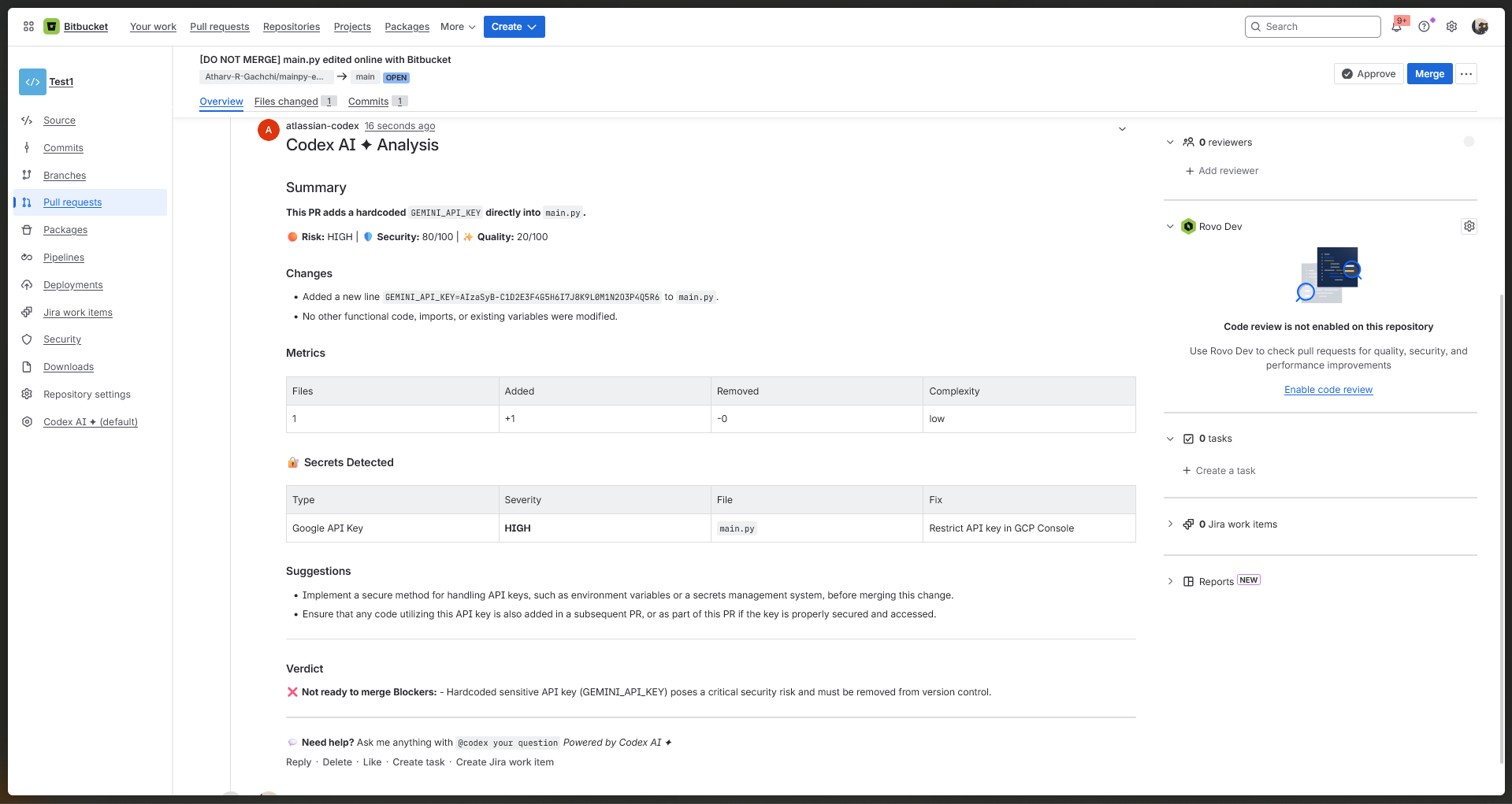Screen dimensions: 1512x804
Task: Open Repositories in top navigation
Action: point(292,27)
